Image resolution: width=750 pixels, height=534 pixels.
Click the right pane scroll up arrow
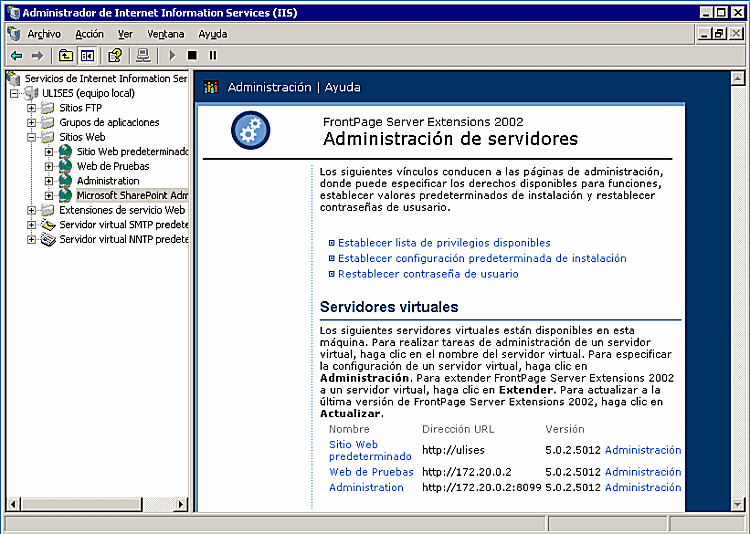pyautogui.click(x=738, y=78)
